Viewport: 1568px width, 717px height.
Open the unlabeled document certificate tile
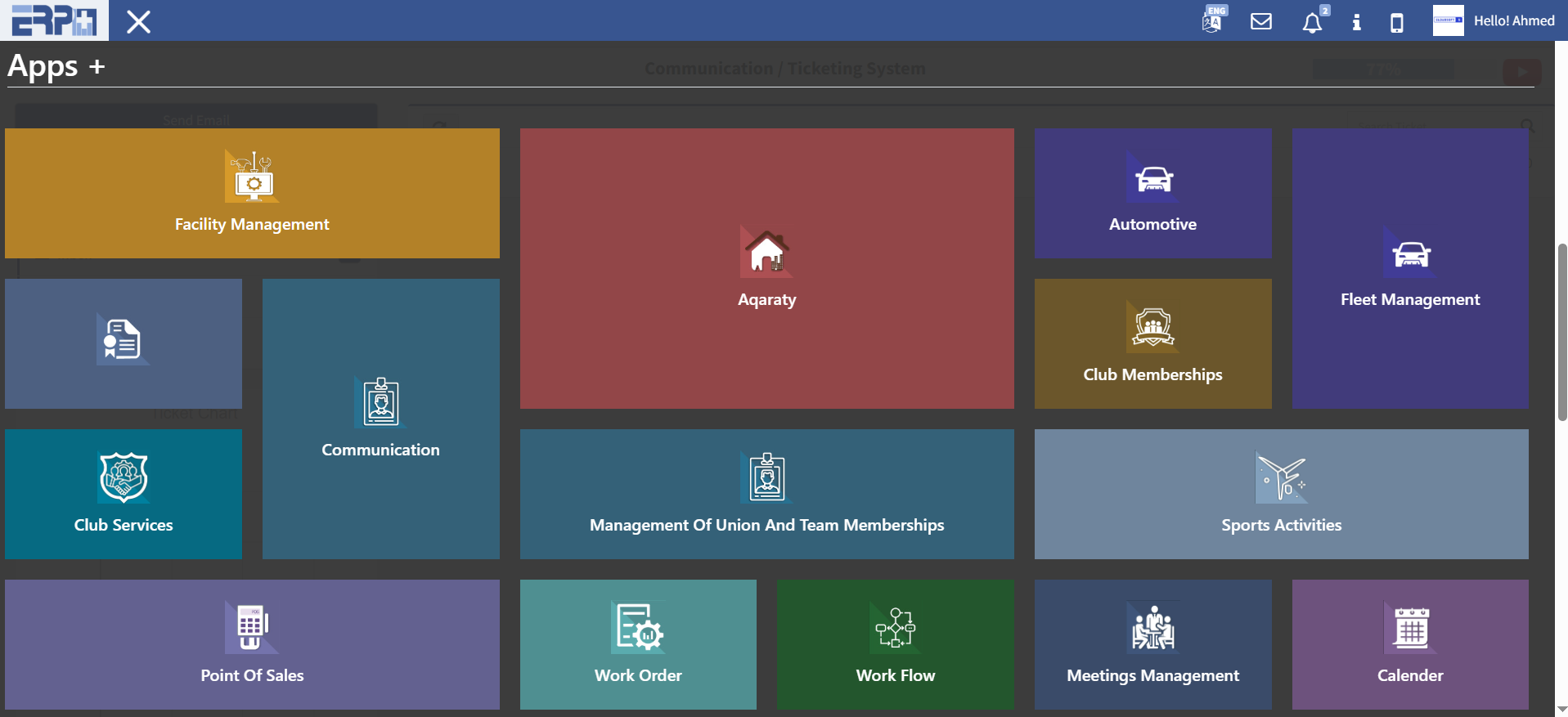pyautogui.click(x=124, y=343)
